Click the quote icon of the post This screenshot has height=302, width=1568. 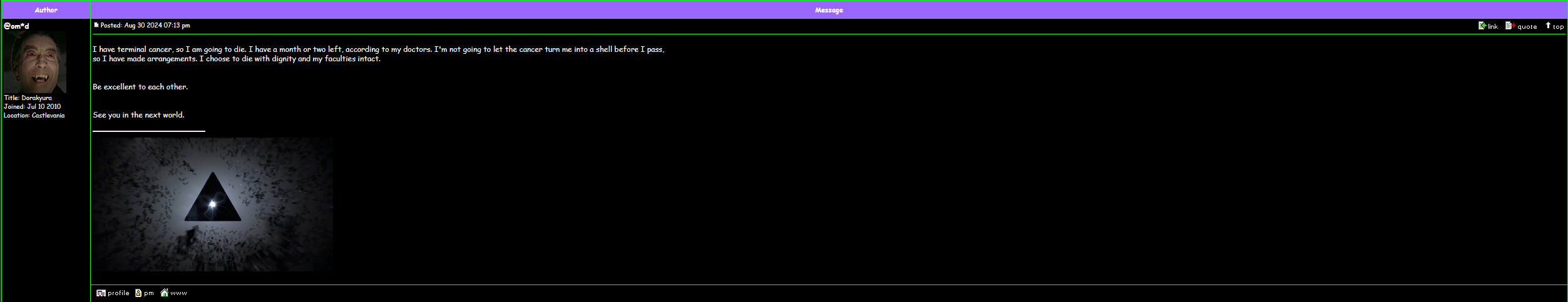[1510, 26]
